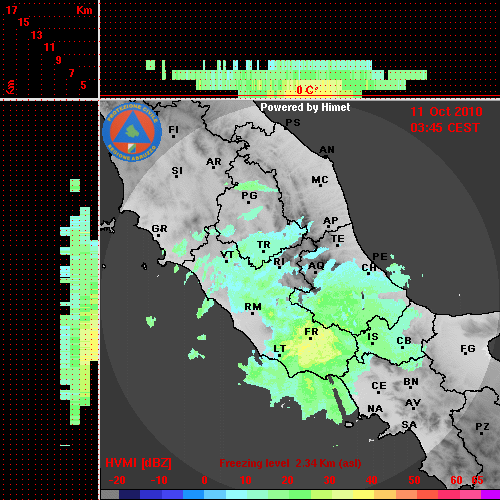Image resolution: width=500 pixels, height=500 pixels.
Task: Select the date '11 Oct 2010'
Action: point(446,112)
